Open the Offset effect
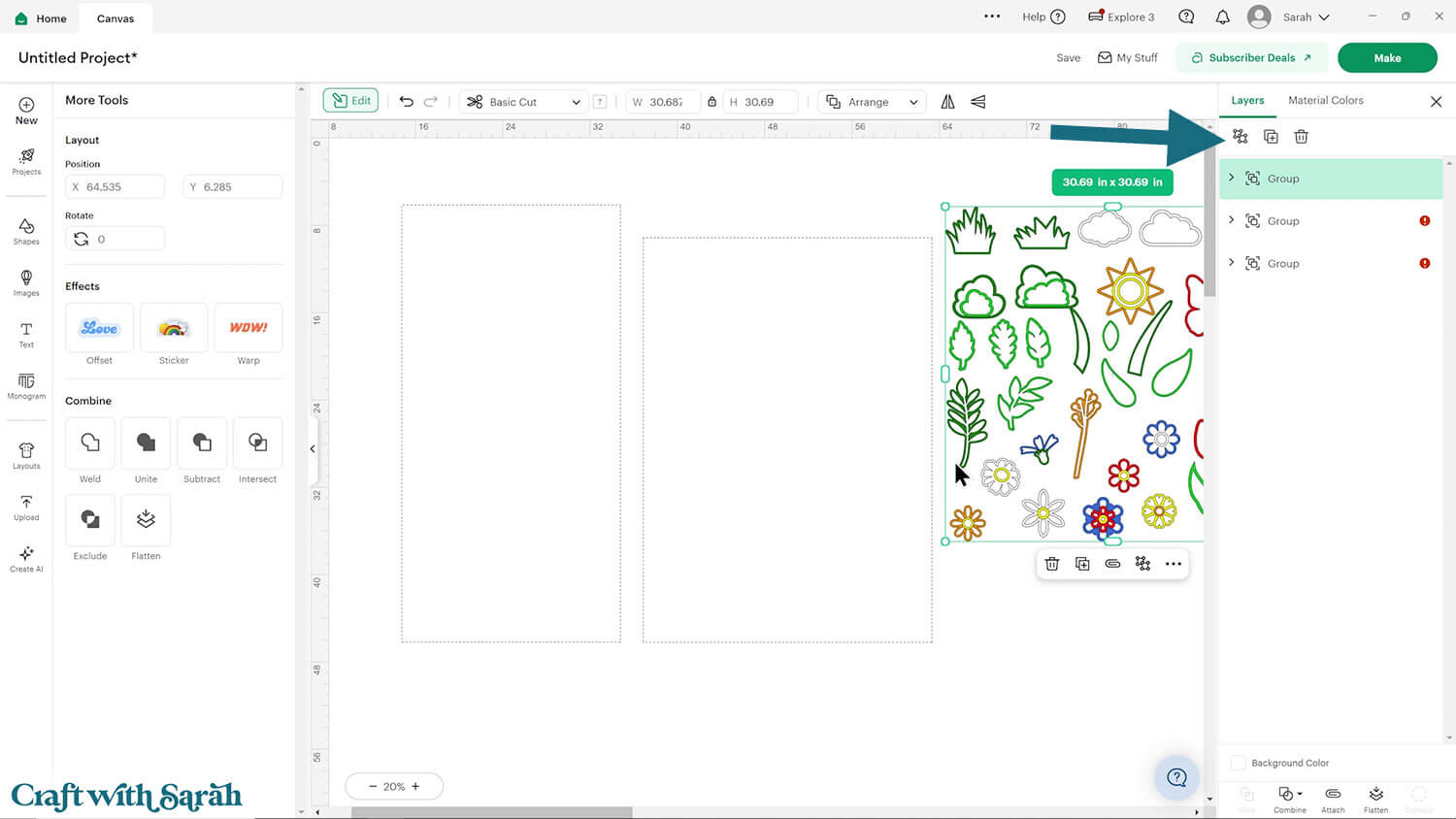This screenshot has height=819, width=1456. click(x=99, y=328)
